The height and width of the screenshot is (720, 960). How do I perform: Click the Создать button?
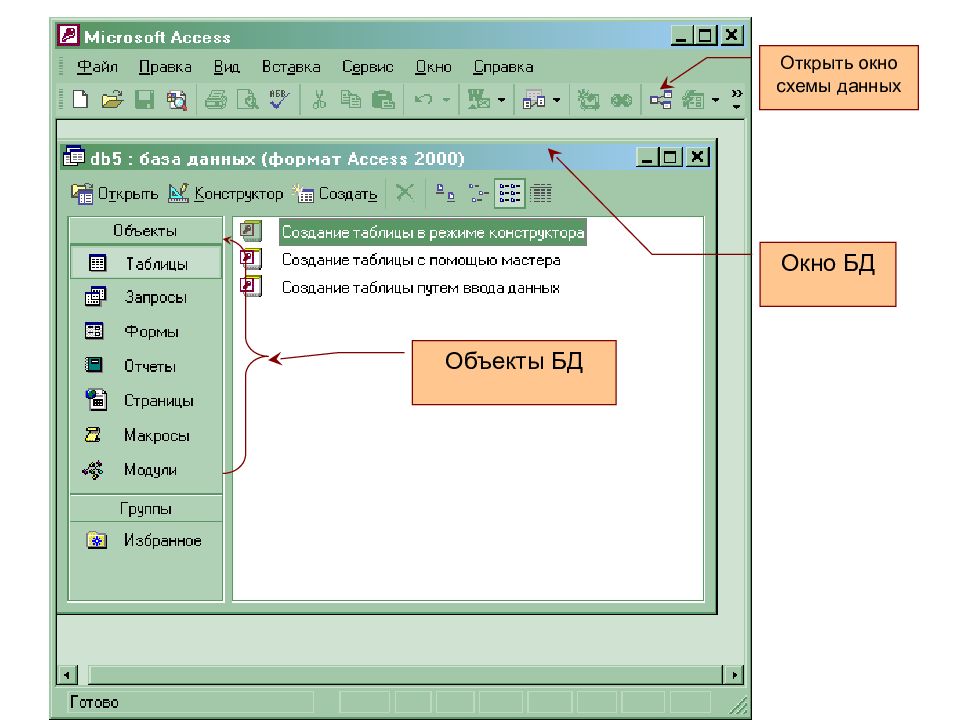[335, 193]
